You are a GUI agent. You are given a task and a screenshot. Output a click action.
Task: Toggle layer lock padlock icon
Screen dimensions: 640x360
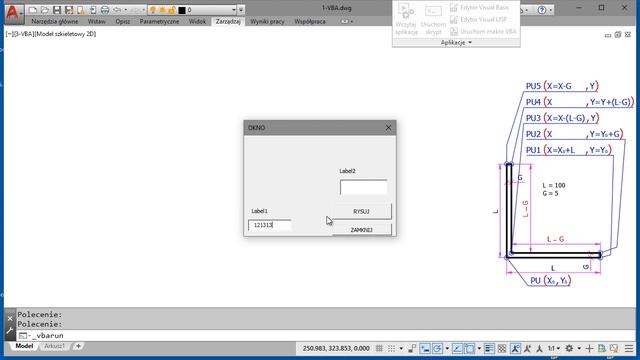point(172,10)
